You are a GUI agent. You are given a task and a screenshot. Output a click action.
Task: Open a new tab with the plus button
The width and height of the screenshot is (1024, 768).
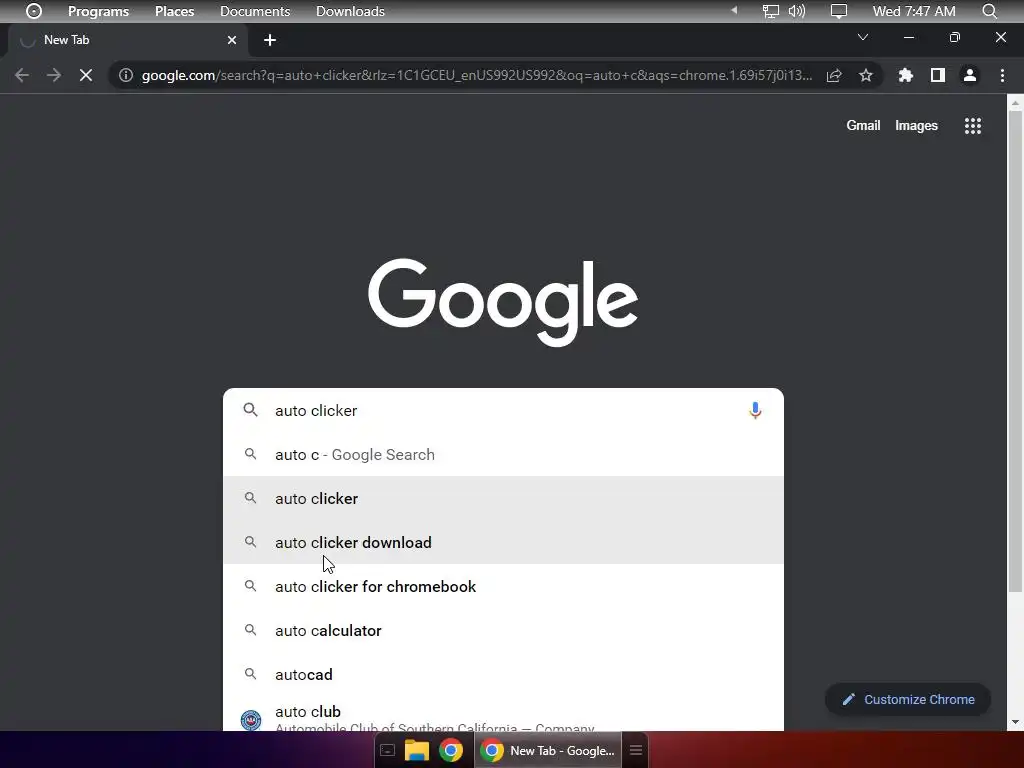pos(270,40)
